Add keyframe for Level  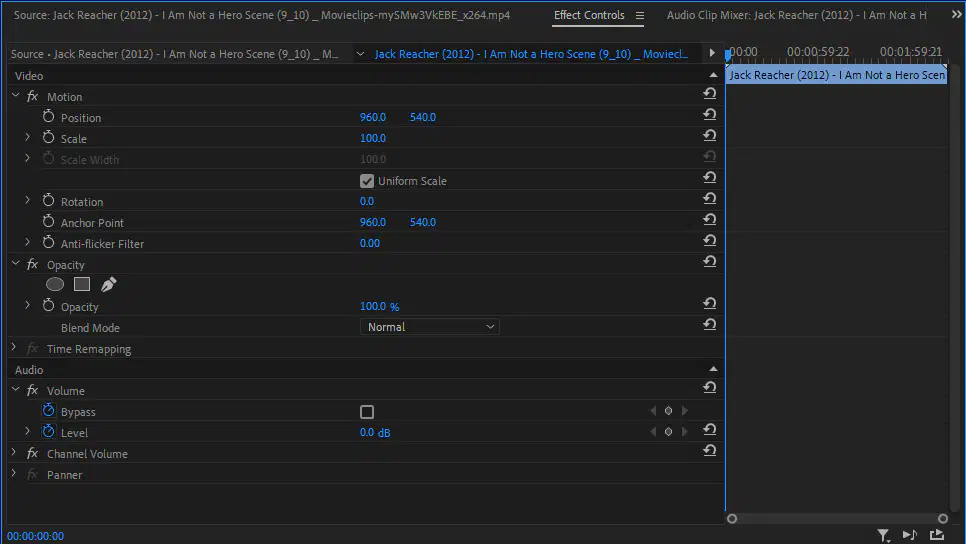pyautogui.click(x=668, y=432)
